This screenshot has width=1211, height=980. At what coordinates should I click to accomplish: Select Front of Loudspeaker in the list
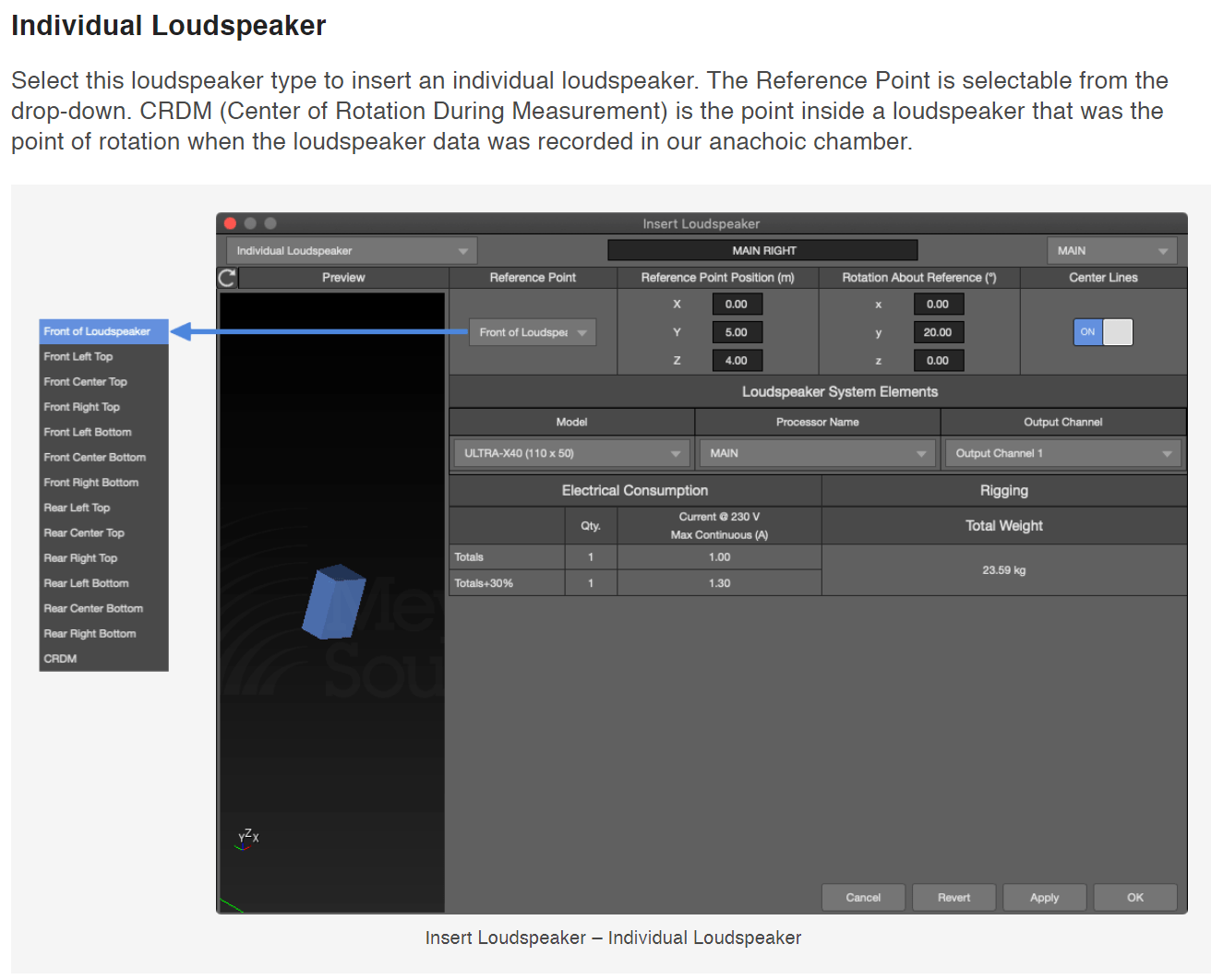pos(103,331)
